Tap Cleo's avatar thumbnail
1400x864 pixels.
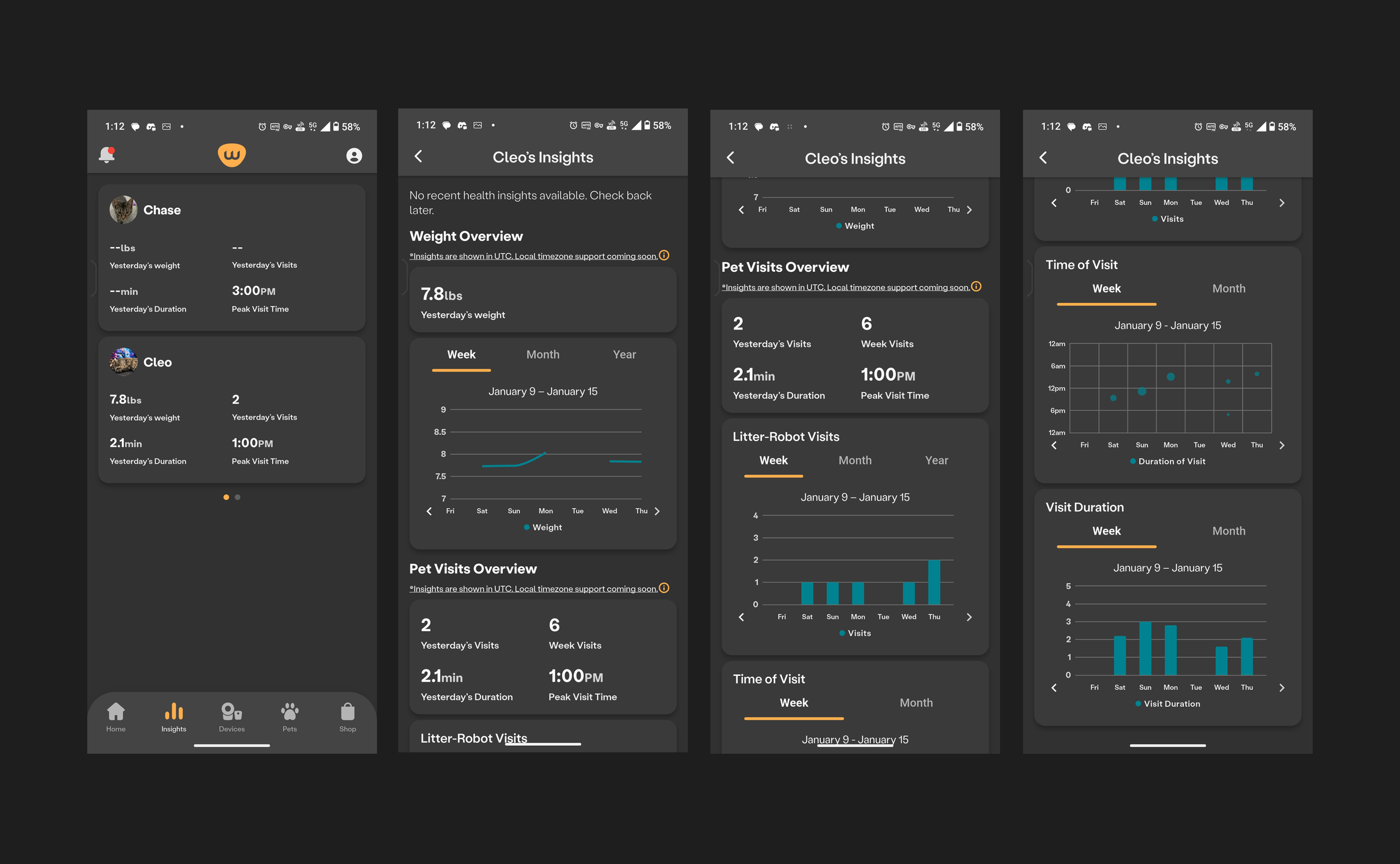123,362
